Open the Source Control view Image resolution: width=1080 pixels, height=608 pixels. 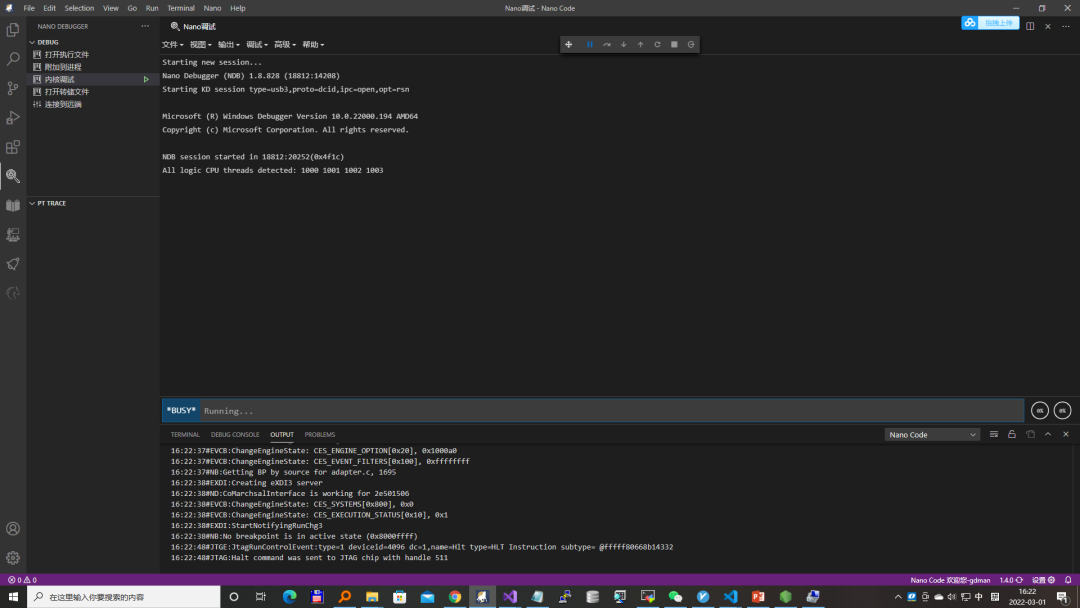coord(13,88)
